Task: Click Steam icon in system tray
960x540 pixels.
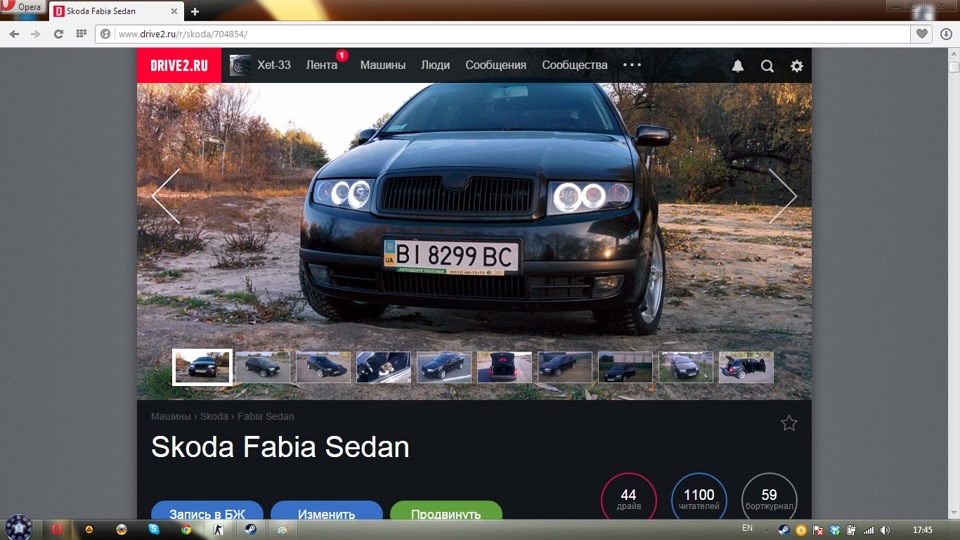Action: tap(784, 530)
